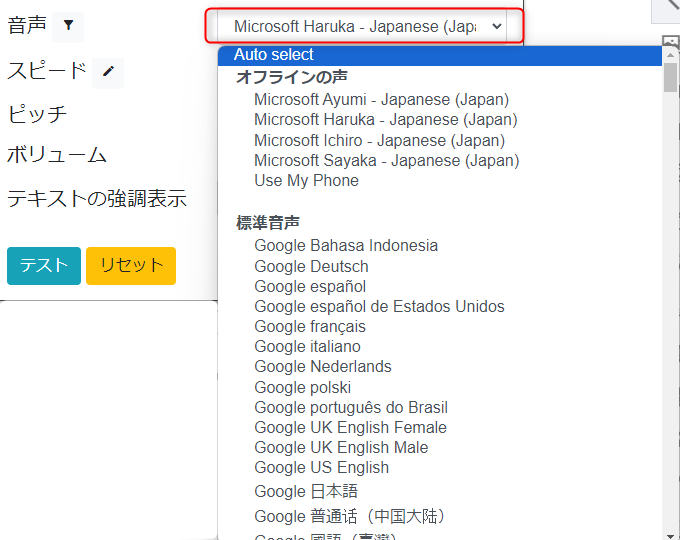Click the scrollbar up arrow
This screenshot has width=680, height=540.
tap(670, 55)
